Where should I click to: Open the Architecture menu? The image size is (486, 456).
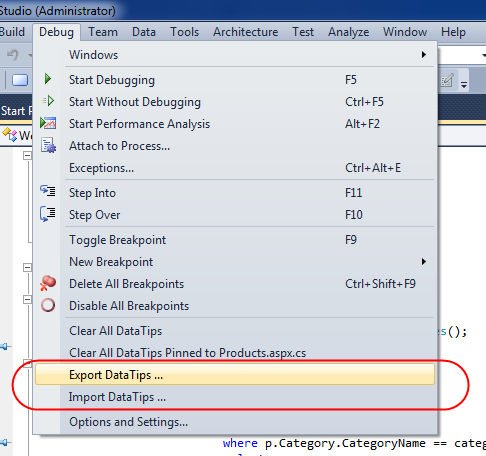click(x=245, y=32)
